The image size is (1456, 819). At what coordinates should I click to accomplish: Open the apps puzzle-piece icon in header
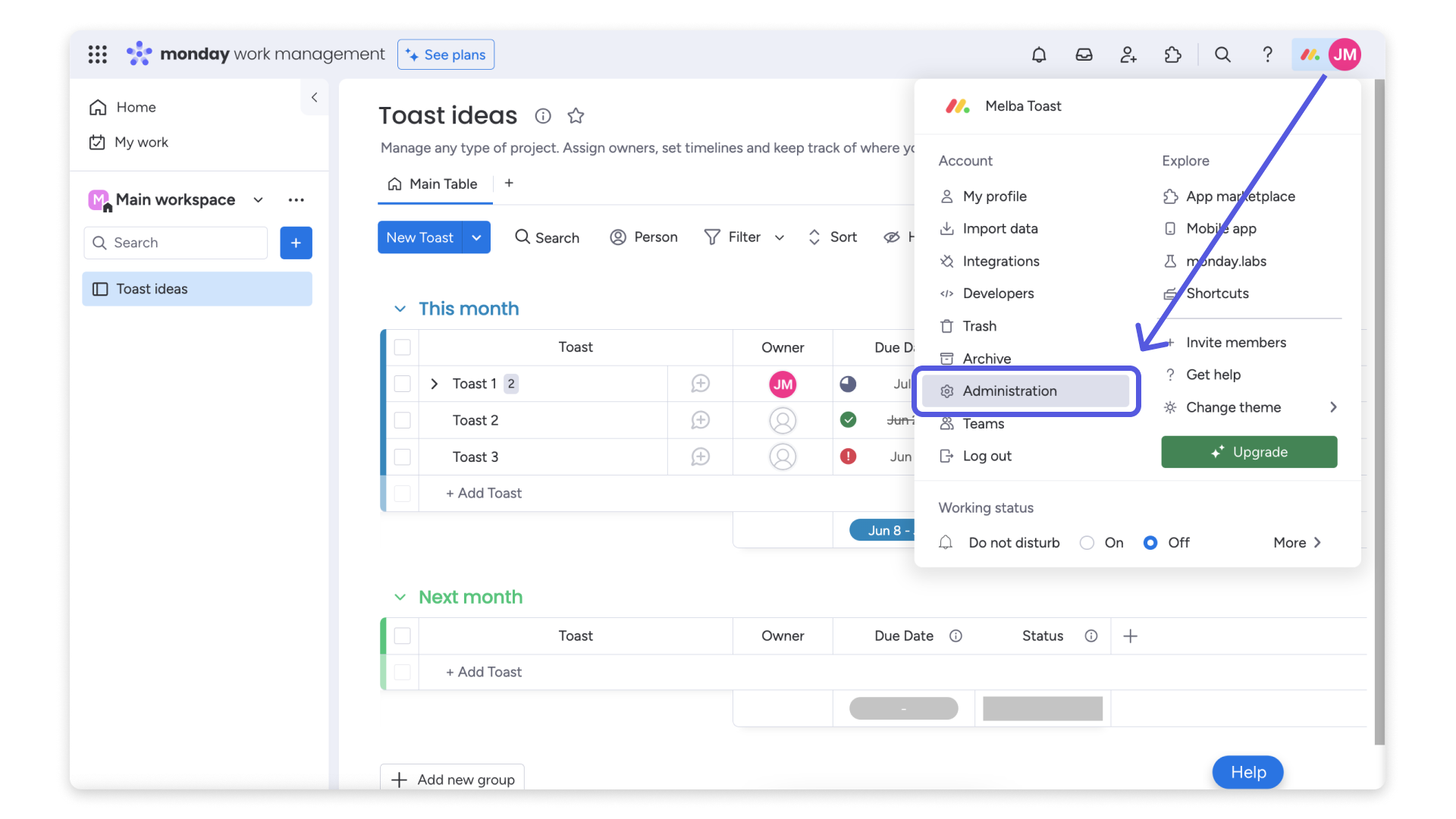pos(1173,55)
